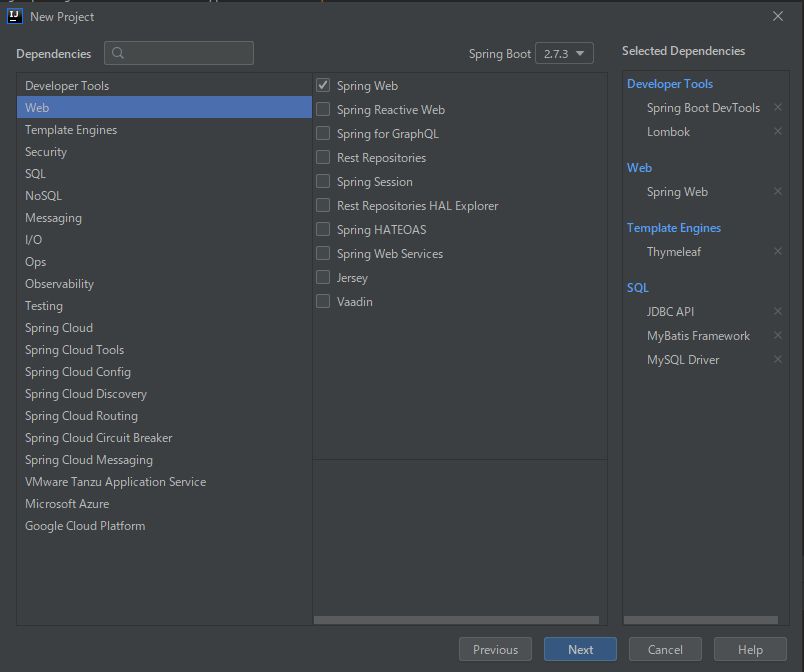
Task: Remove Lombok from selected dependencies
Action: tap(777, 131)
